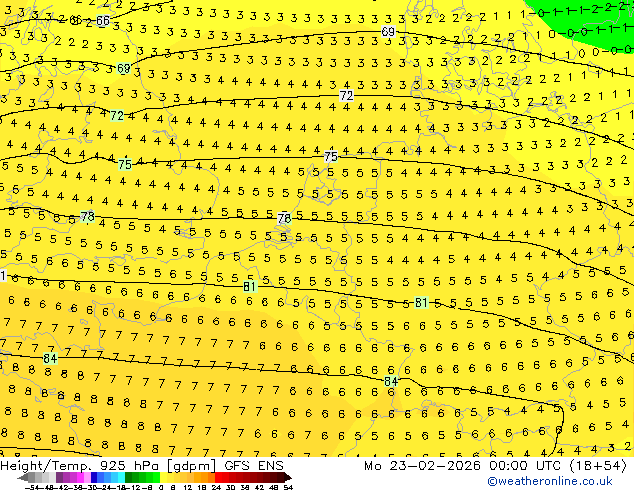Click the legend scale number 54
Viewport: 634px width, 490px height.
click(x=288, y=487)
